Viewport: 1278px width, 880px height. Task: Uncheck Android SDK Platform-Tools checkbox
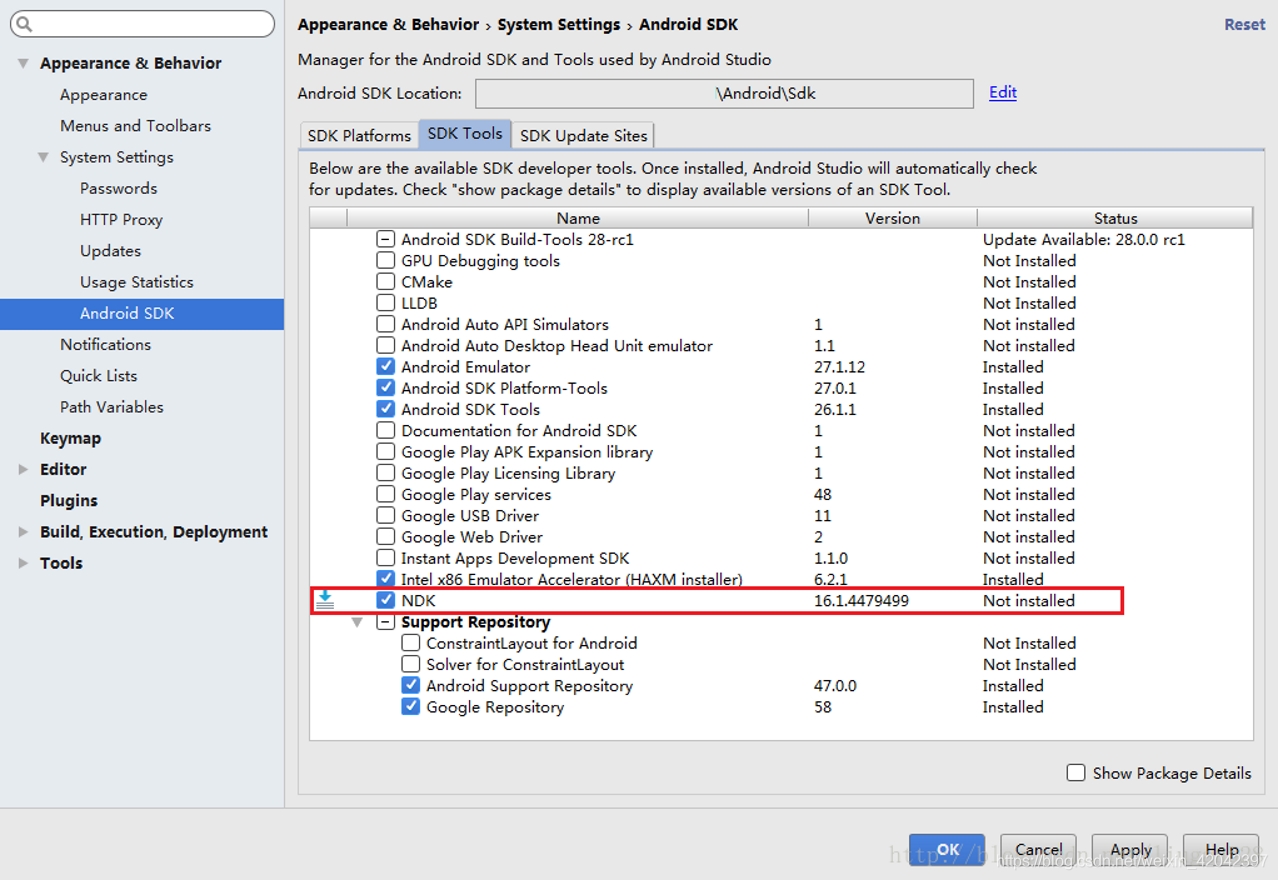(x=385, y=388)
